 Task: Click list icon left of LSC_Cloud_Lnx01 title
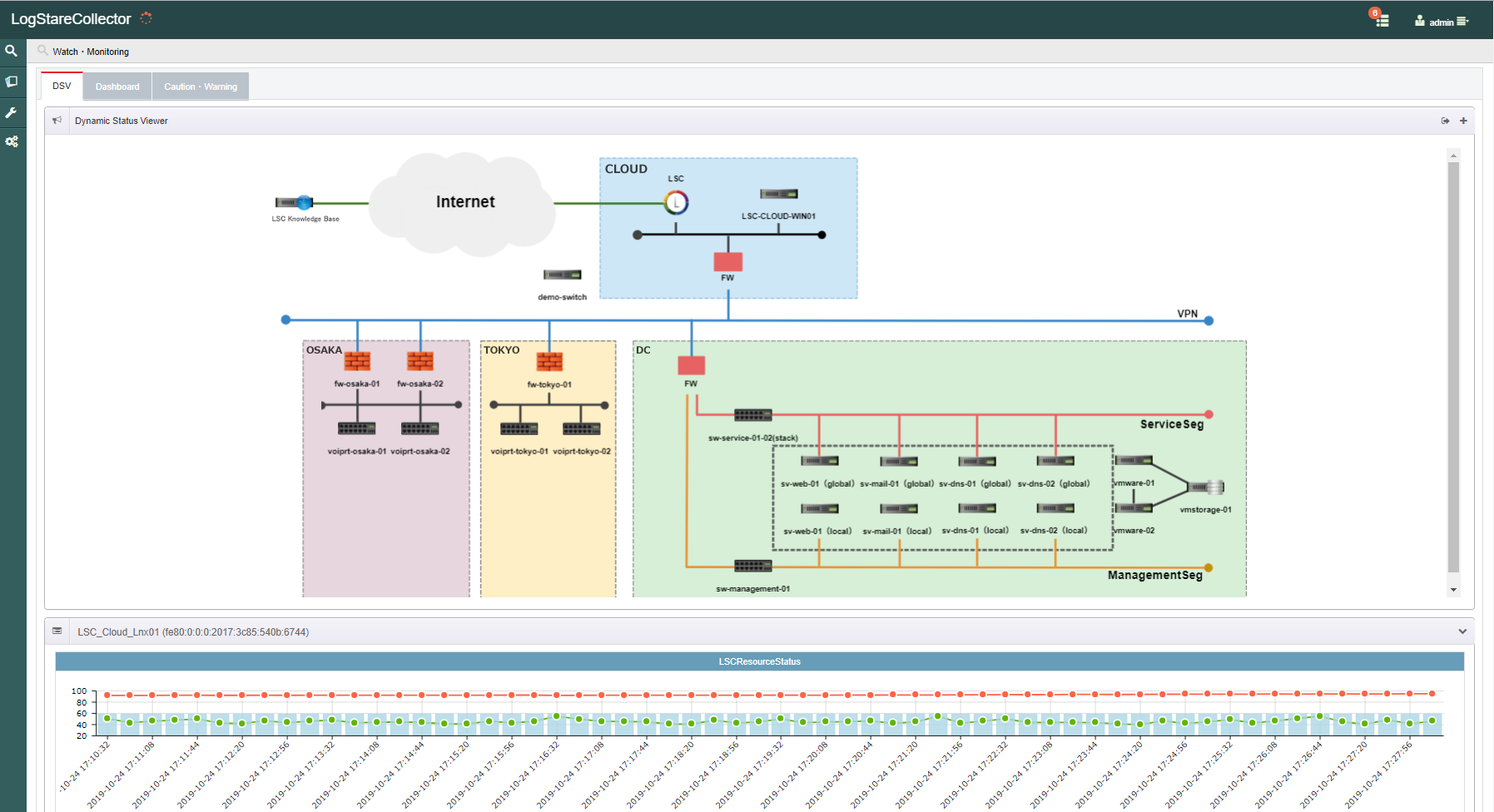57,631
